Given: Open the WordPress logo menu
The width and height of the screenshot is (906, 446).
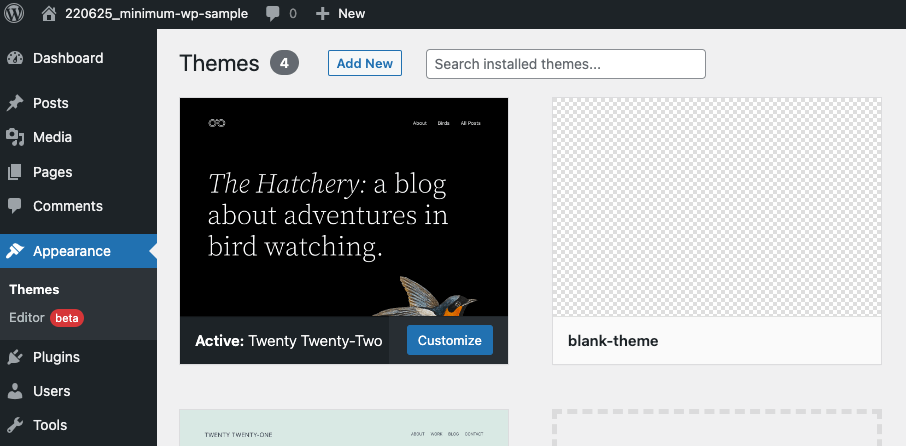Looking at the screenshot, I should tap(14, 13).
